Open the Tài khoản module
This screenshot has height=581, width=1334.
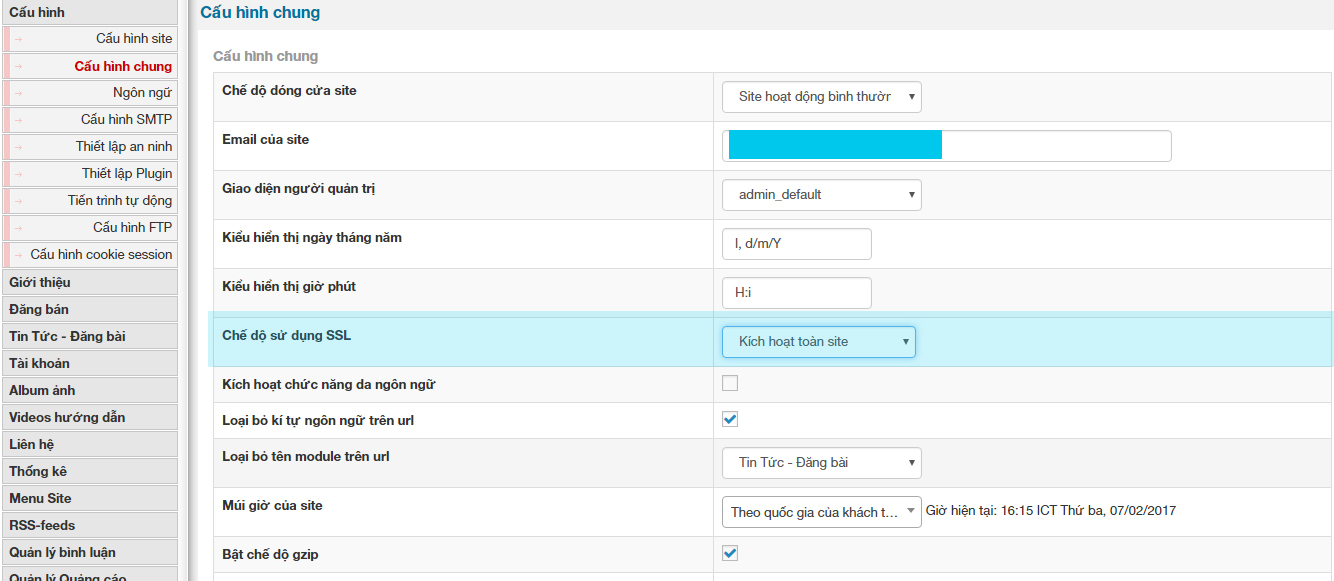(x=89, y=363)
